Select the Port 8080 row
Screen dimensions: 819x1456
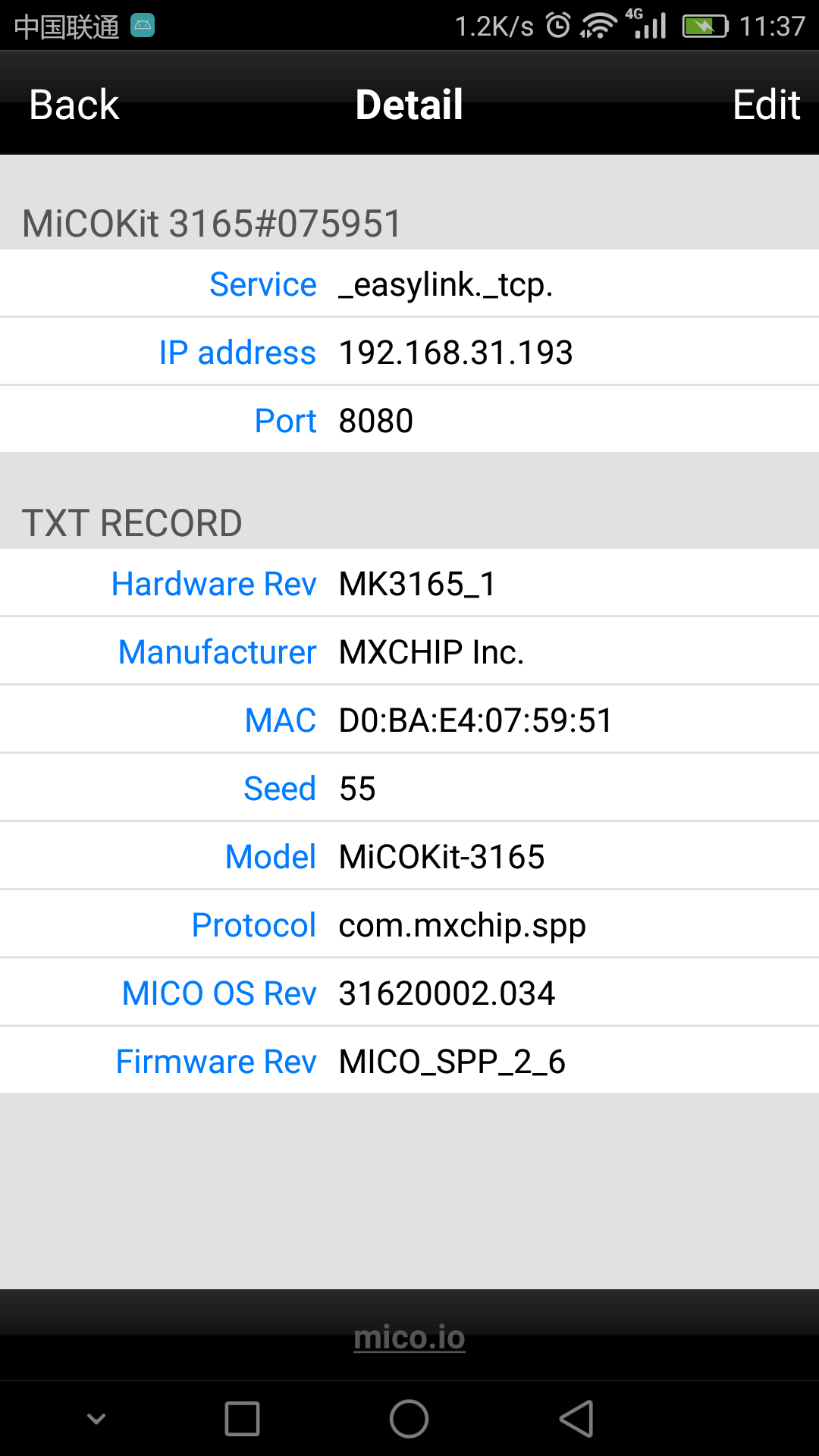[x=409, y=421]
